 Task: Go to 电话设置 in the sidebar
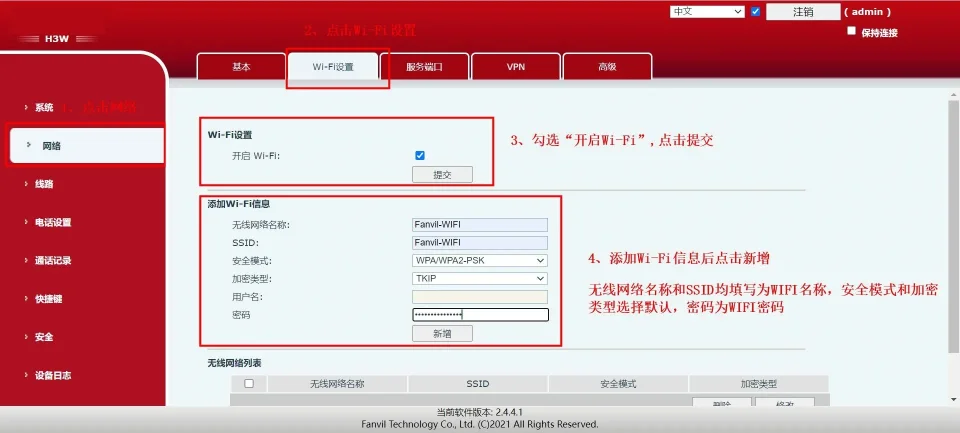(53, 222)
